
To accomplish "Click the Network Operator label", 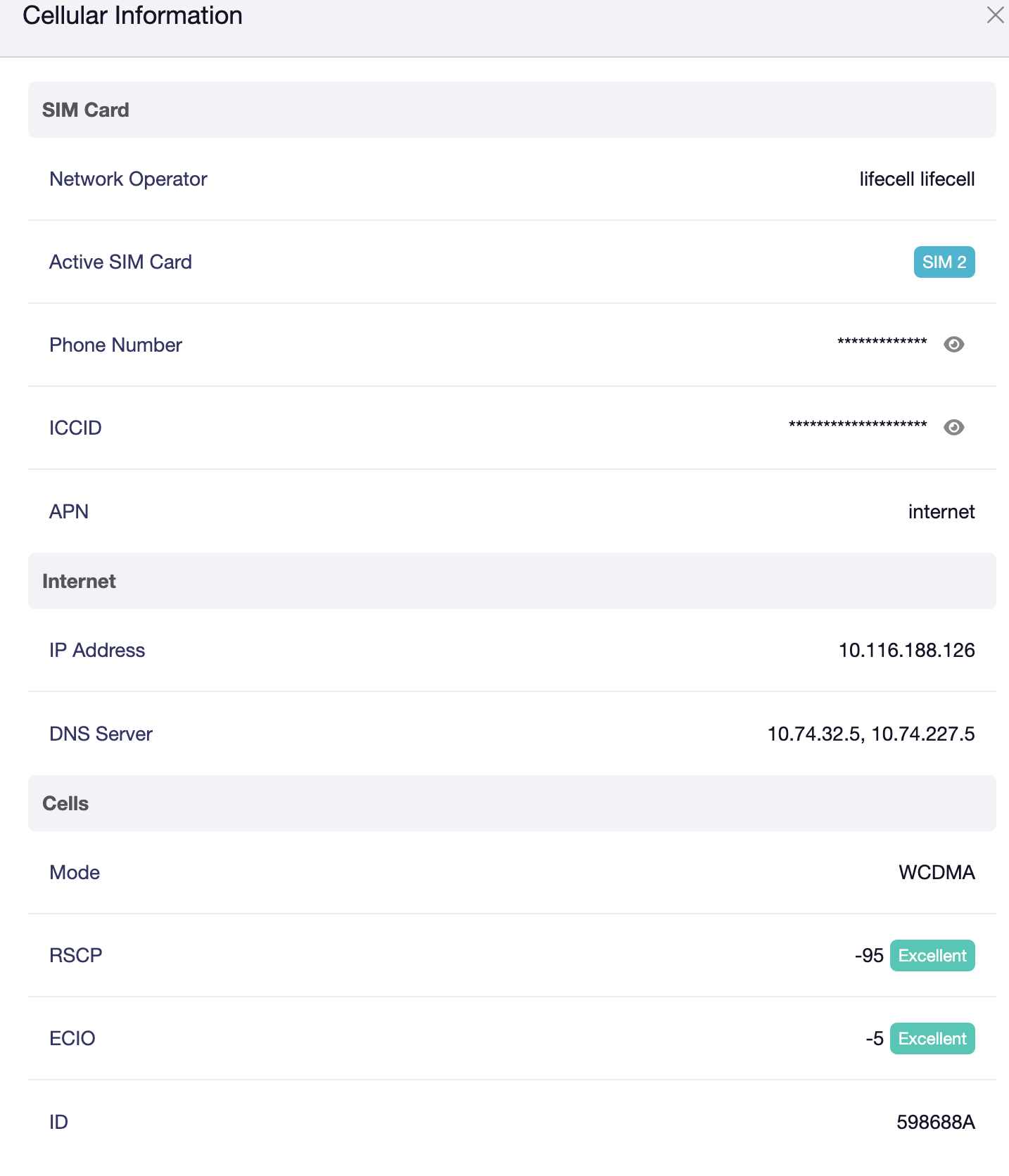I will click(x=128, y=179).
